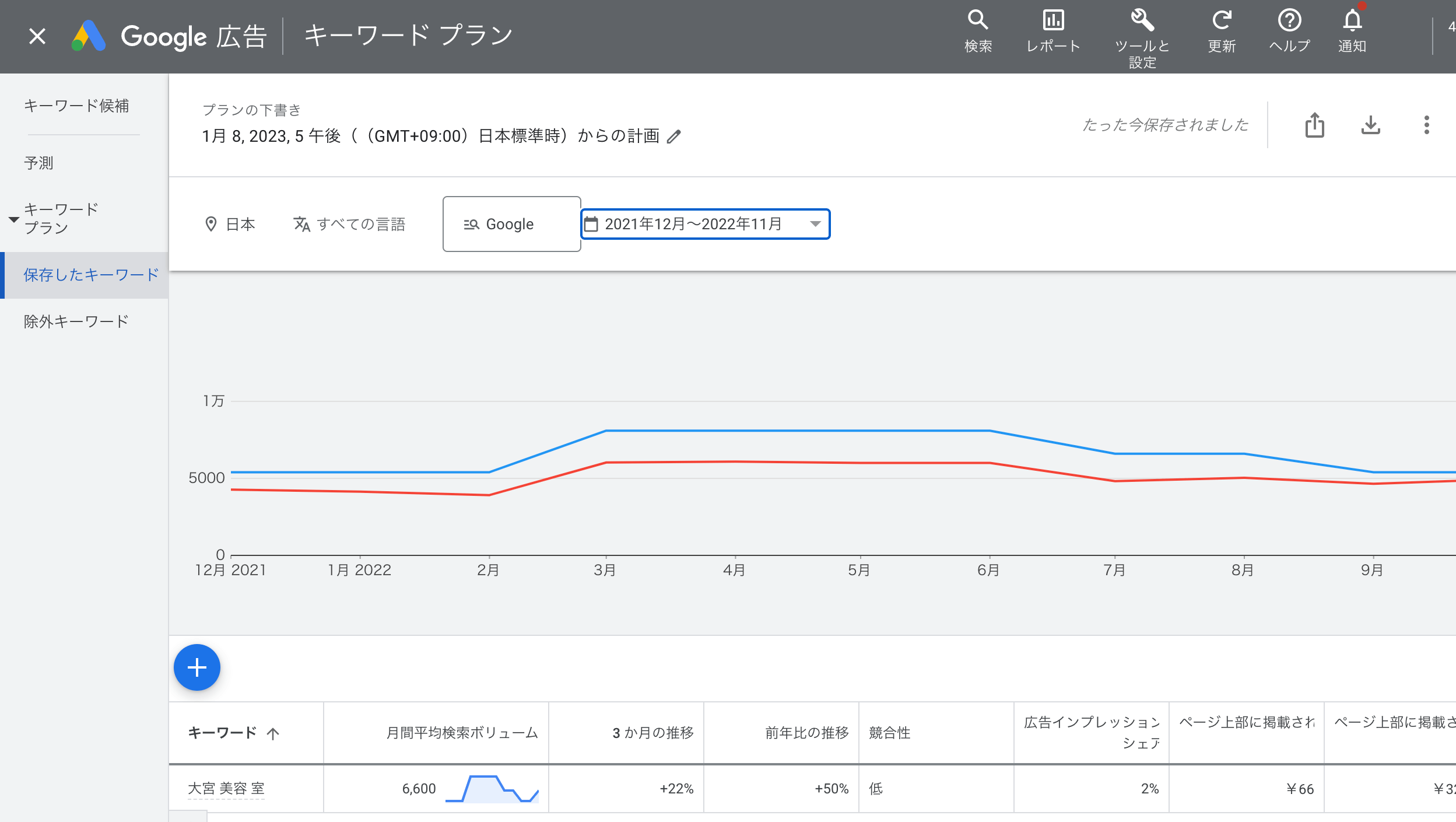Click the share plan icon
The width and height of the screenshot is (1456, 822).
1314,125
